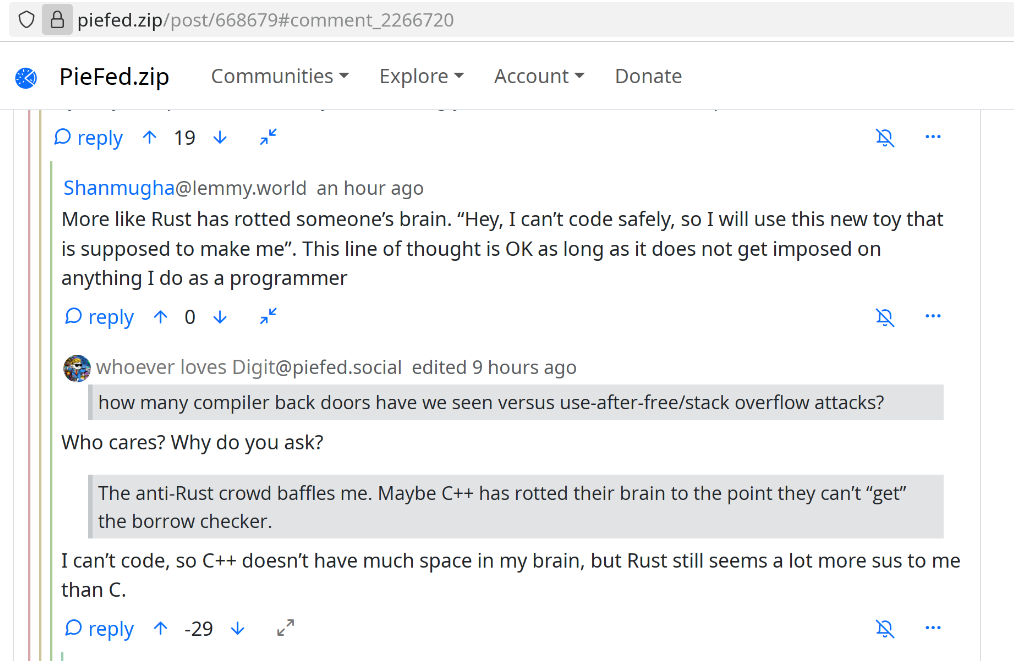This screenshot has height=661, width=1014.
Task: Upvote Shanmugha's comment
Action: tap(161, 317)
